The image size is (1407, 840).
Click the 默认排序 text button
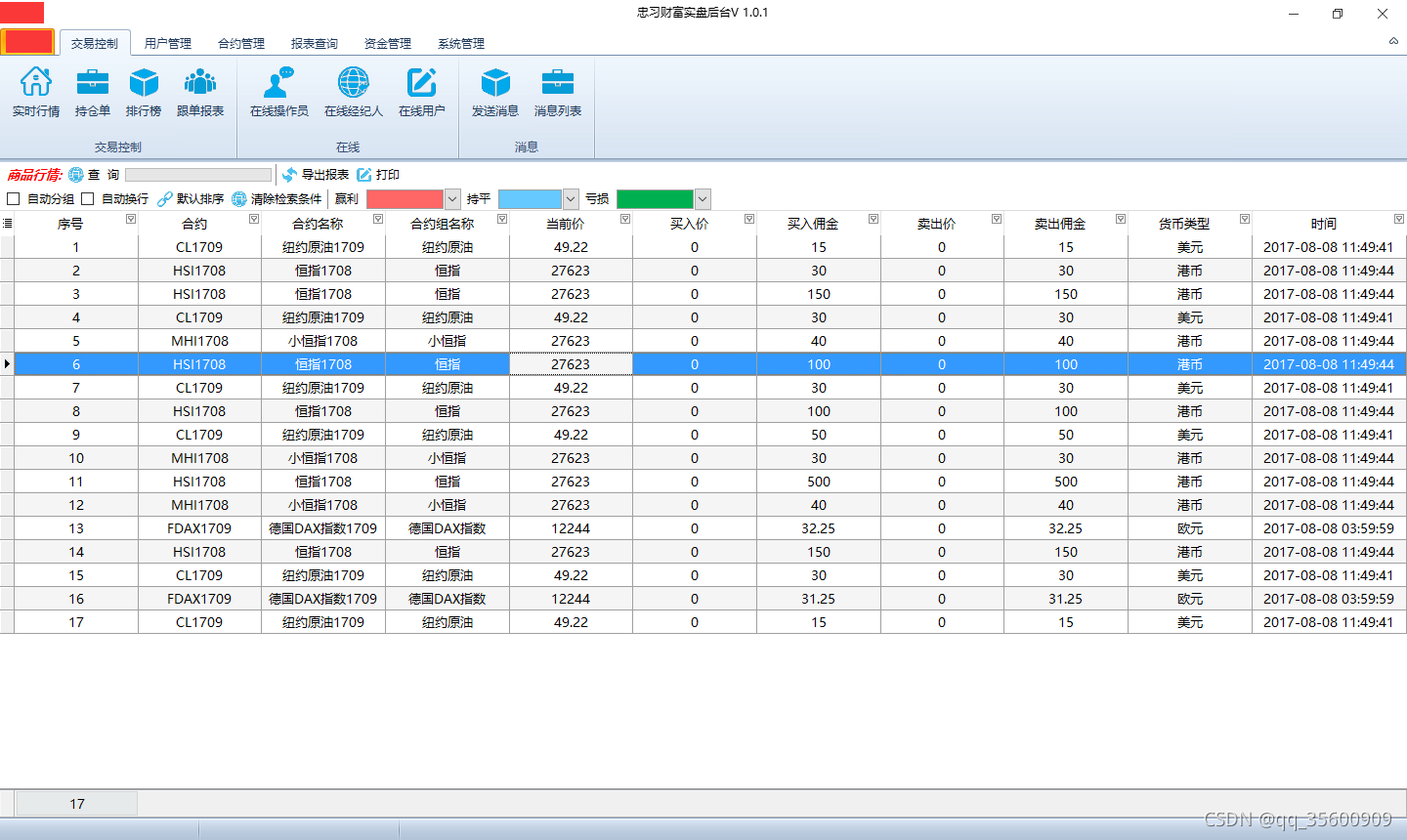coord(200,199)
